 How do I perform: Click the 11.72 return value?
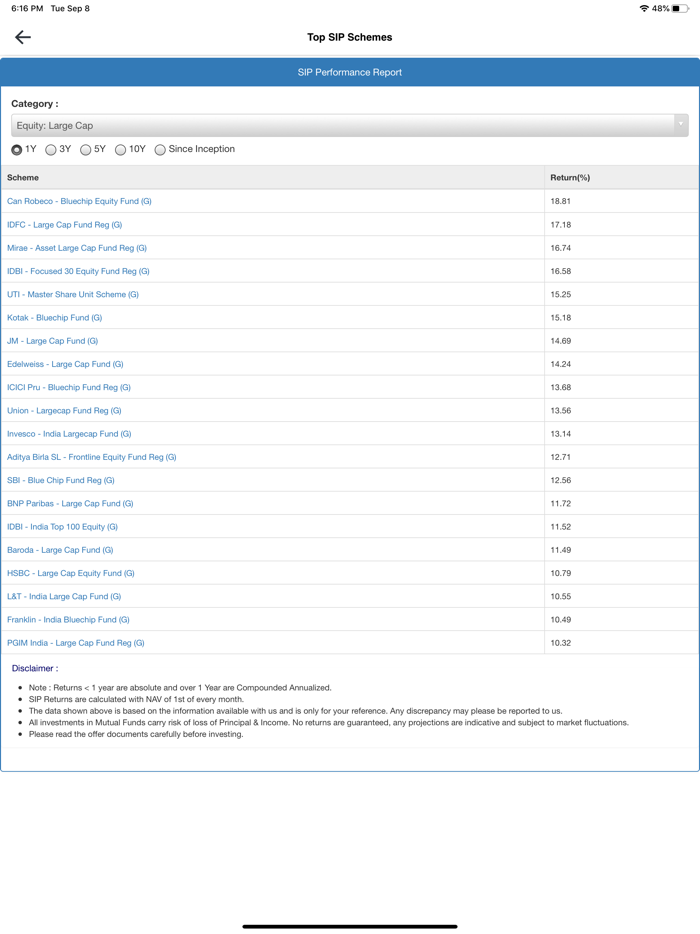point(561,503)
